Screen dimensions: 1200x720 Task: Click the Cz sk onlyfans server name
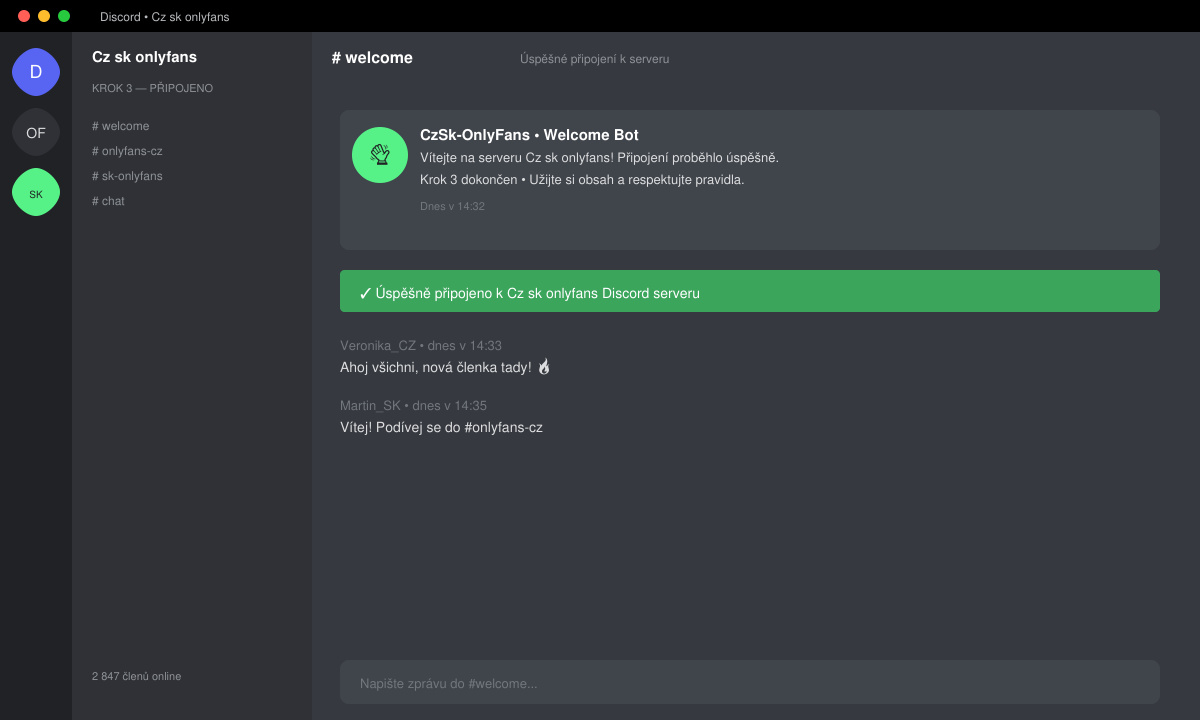pos(144,57)
